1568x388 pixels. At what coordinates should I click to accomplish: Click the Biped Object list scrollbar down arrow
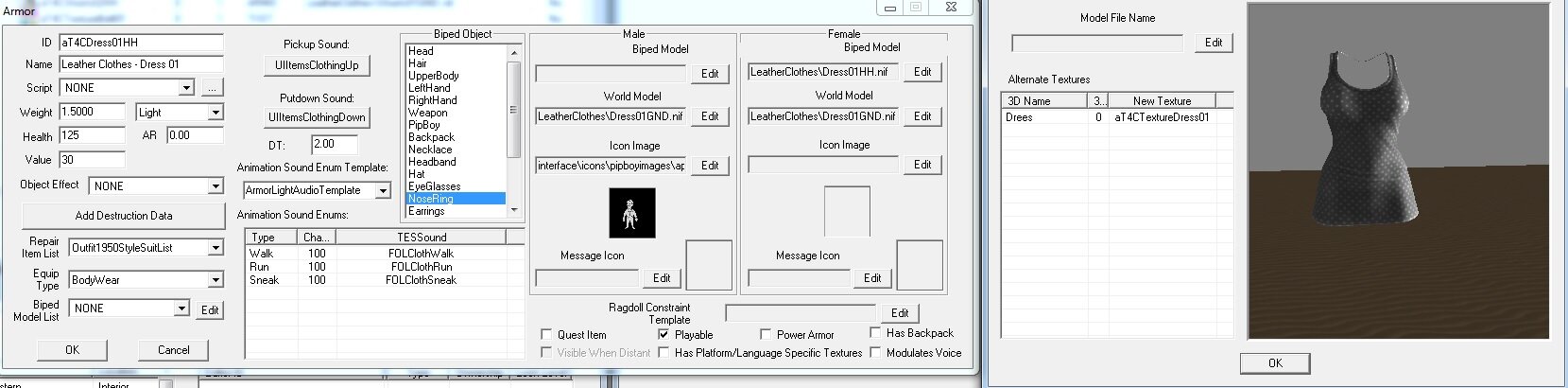click(x=514, y=210)
